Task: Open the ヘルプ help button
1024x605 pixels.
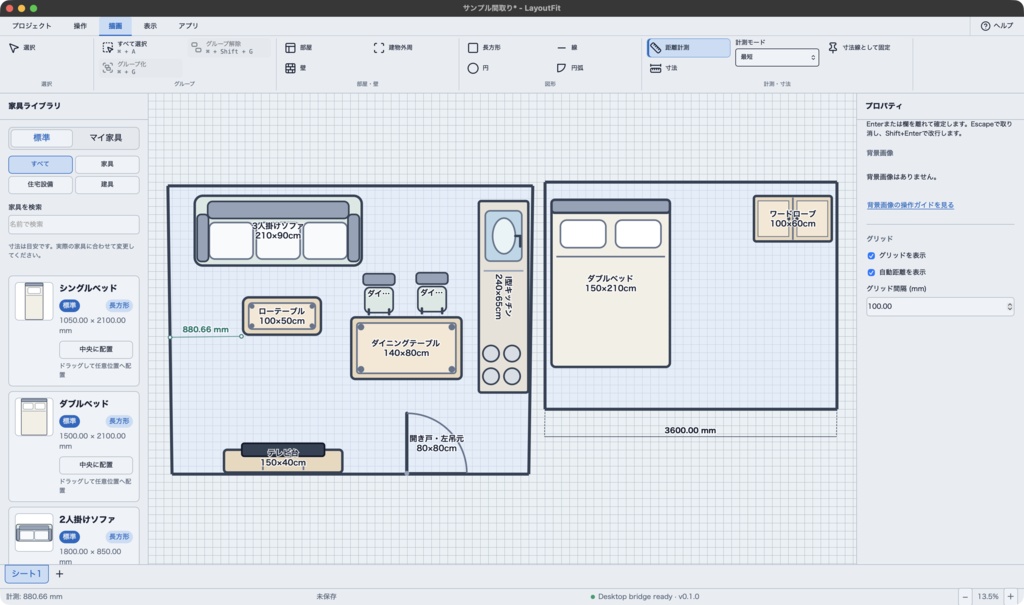Action: [x=997, y=25]
